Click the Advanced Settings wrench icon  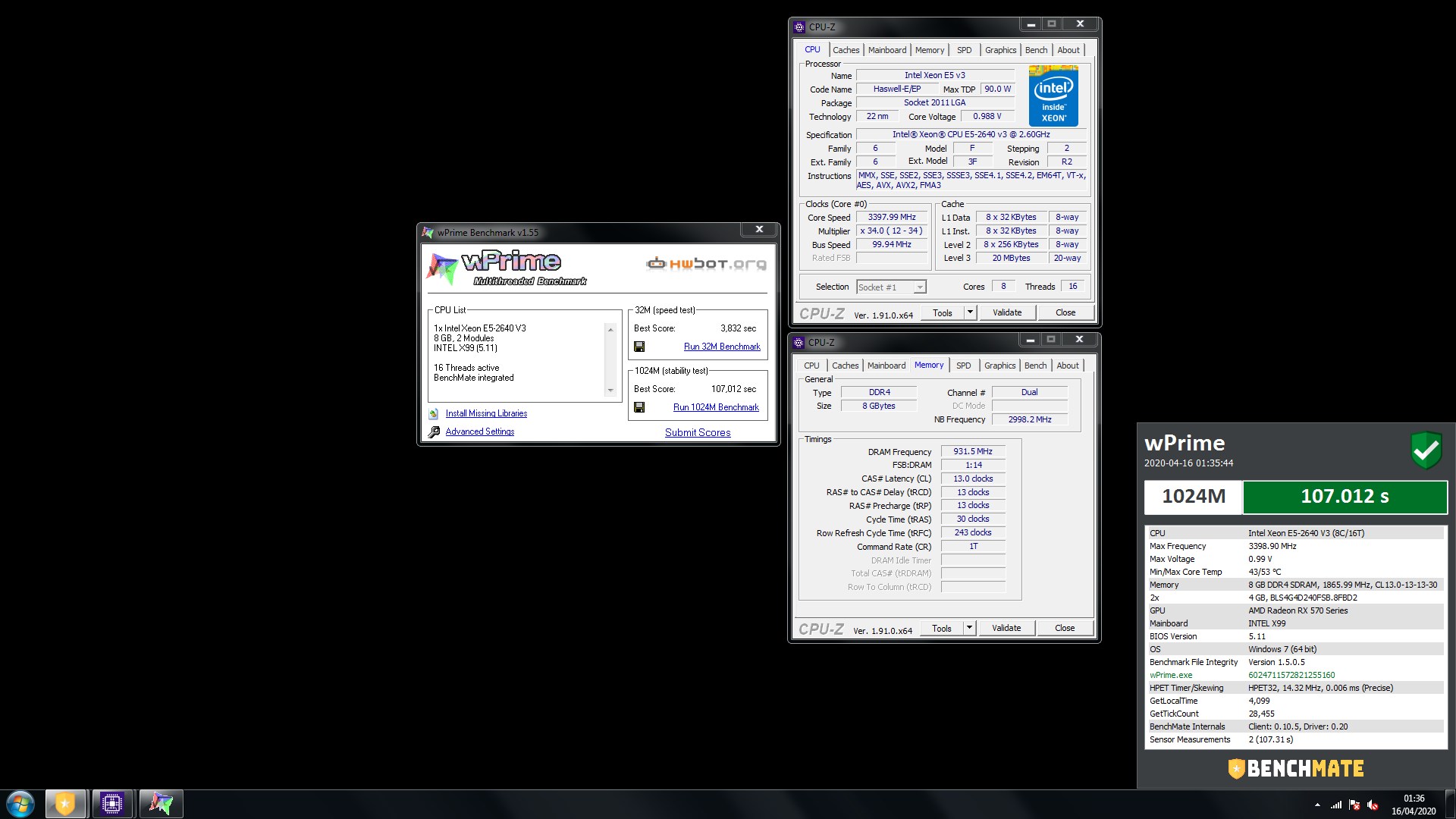pos(434,432)
